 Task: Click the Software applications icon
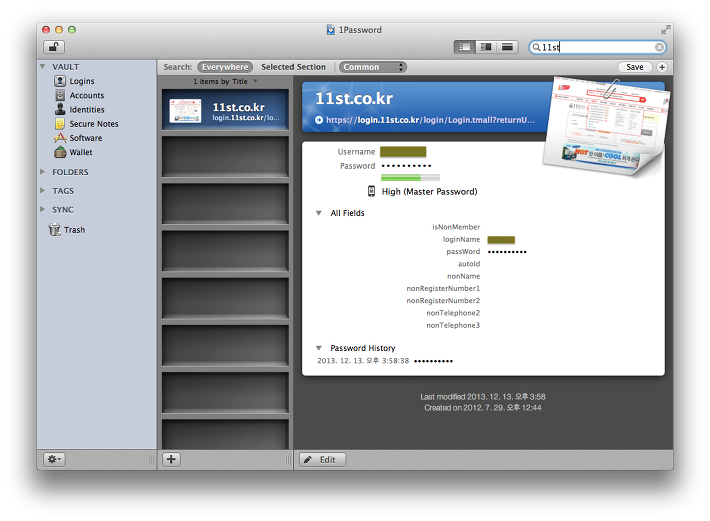pyautogui.click(x=60, y=138)
